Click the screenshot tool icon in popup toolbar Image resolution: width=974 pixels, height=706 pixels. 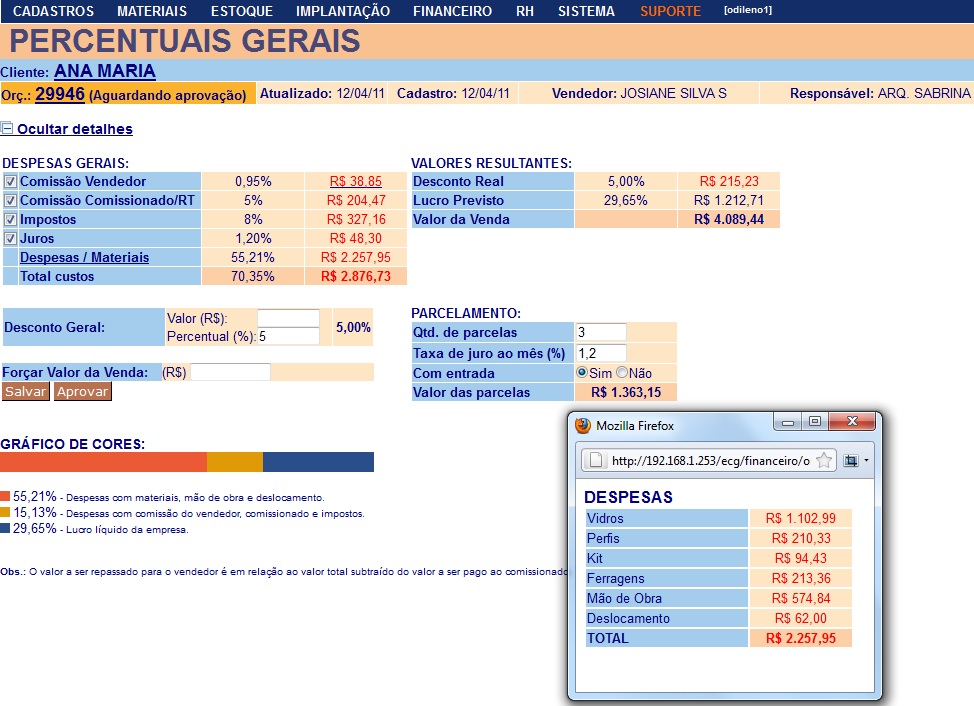pyautogui.click(x=851, y=461)
